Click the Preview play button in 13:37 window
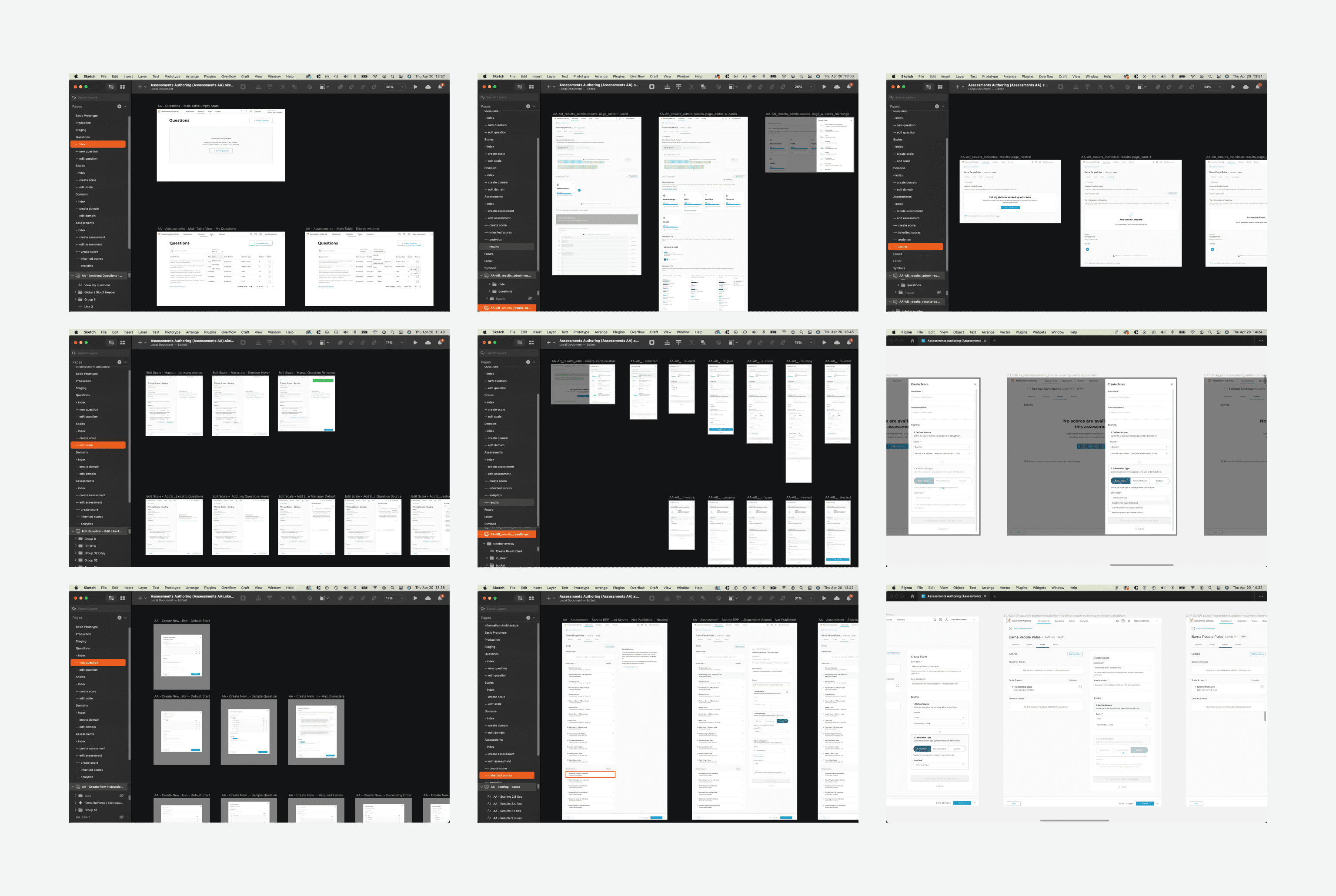The width and height of the screenshot is (1336, 896). pos(416,87)
